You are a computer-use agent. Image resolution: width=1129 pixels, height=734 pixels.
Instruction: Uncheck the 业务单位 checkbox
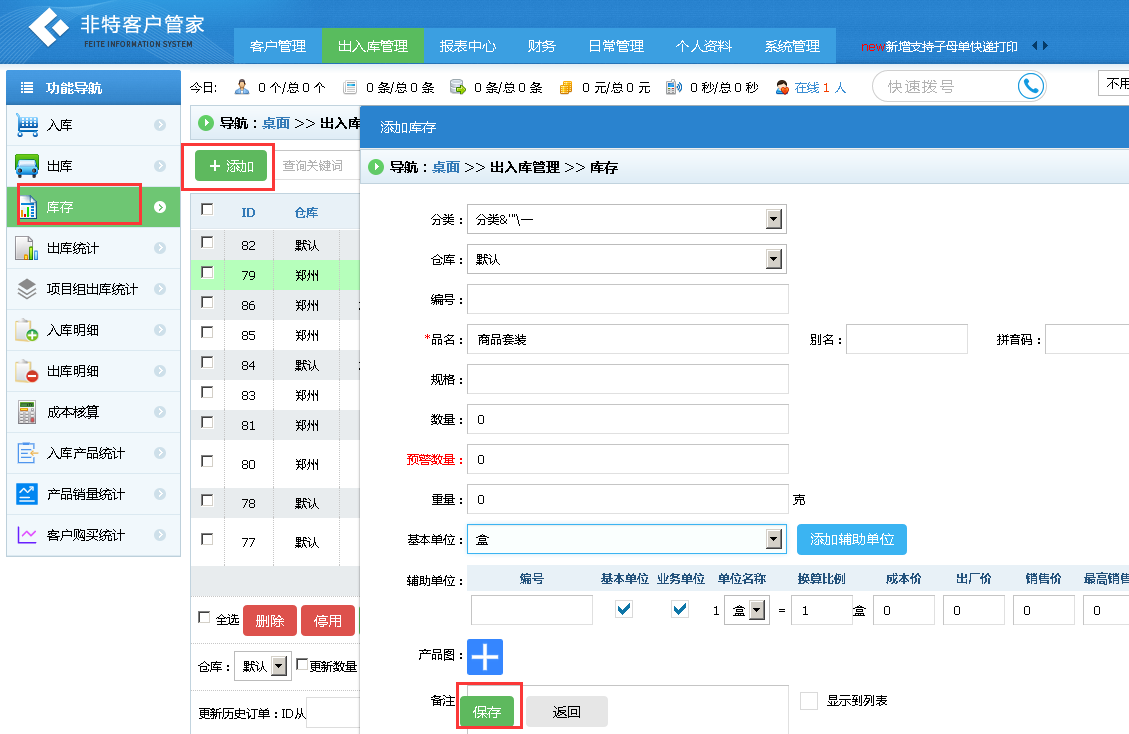coord(680,609)
